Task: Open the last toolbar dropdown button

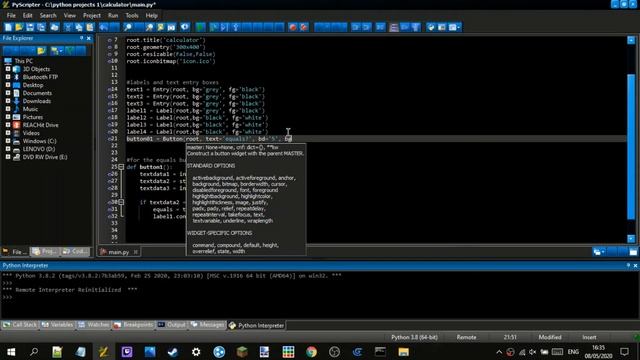Action: [x=454, y=27]
